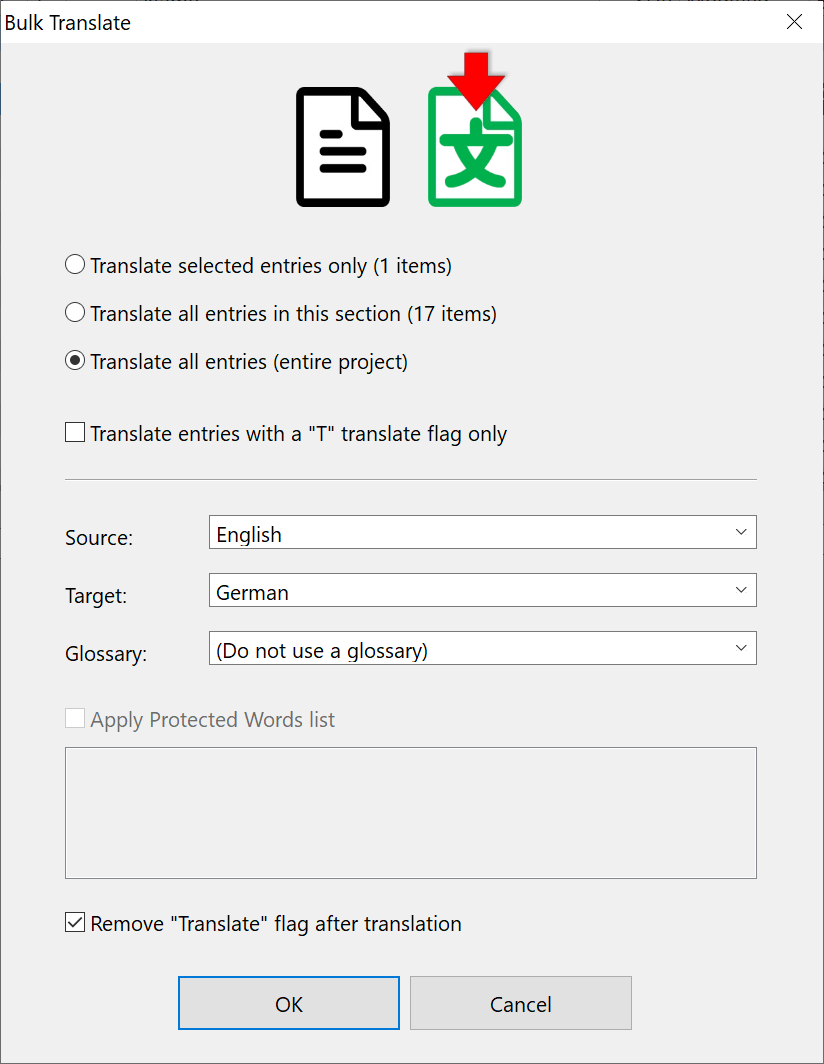Expand the Glossary dropdown list
The height and width of the screenshot is (1064, 824).
[x=483, y=649]
